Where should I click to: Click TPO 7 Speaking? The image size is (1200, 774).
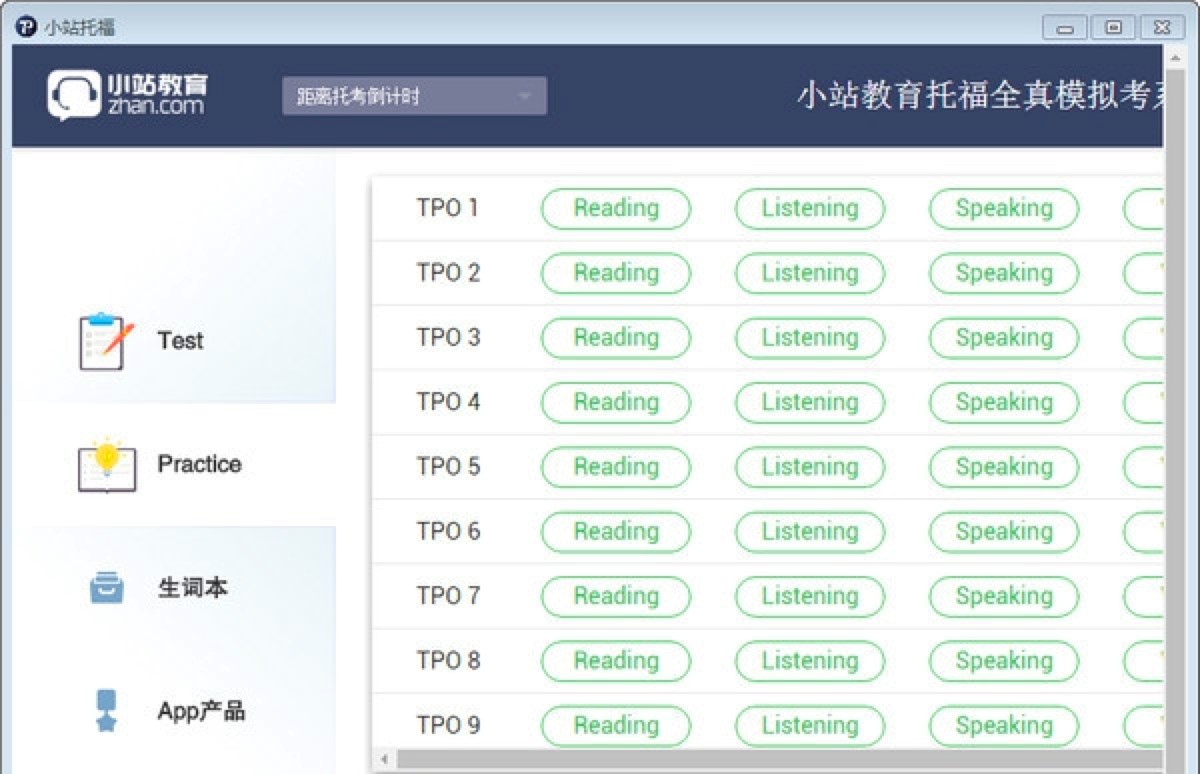(1004, 596)
